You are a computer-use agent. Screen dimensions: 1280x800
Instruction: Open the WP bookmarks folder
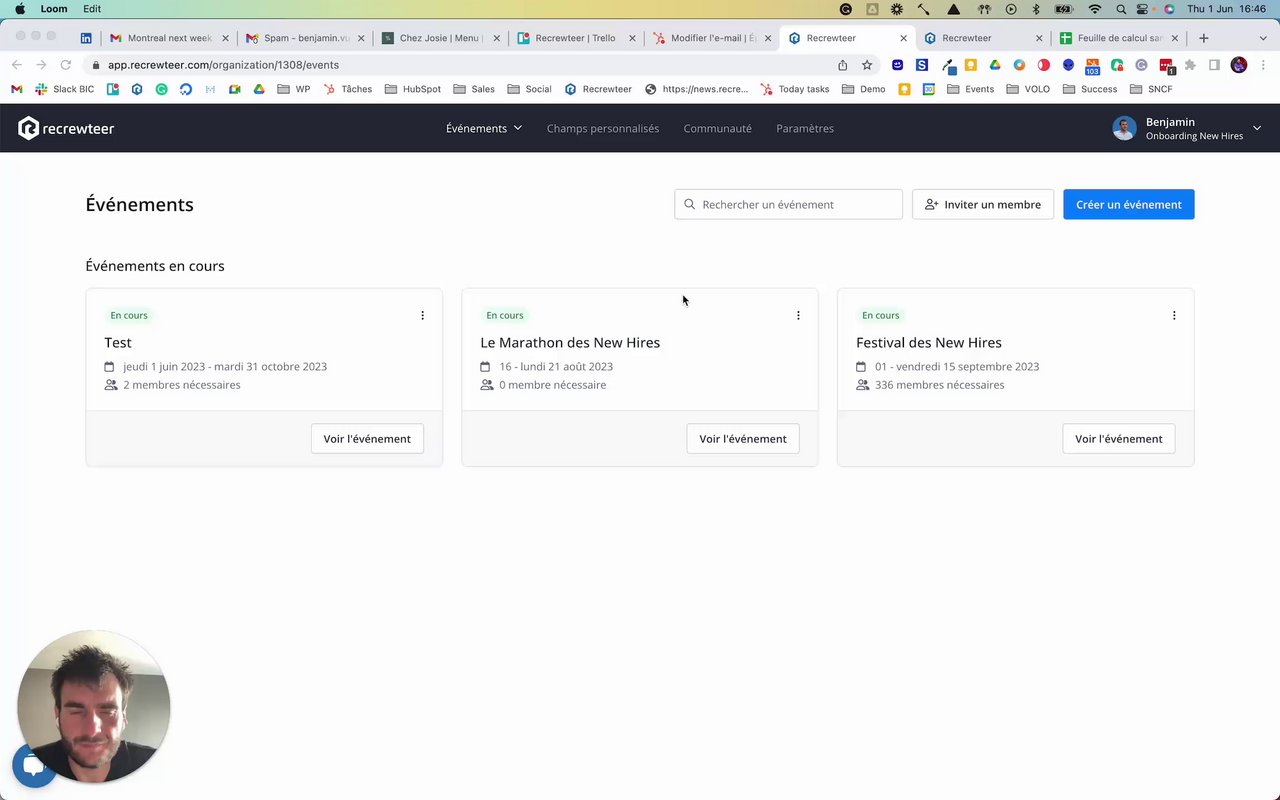[294, 89]
